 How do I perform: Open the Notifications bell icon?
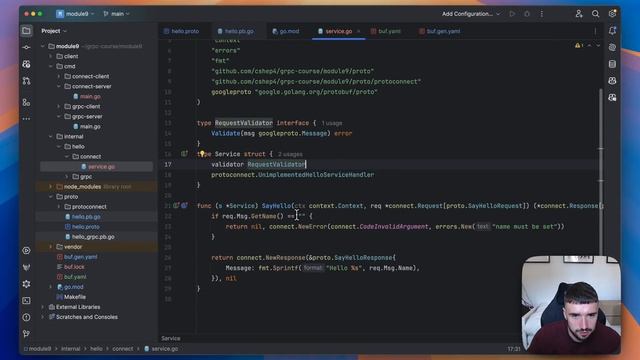[x=612, y=31]
